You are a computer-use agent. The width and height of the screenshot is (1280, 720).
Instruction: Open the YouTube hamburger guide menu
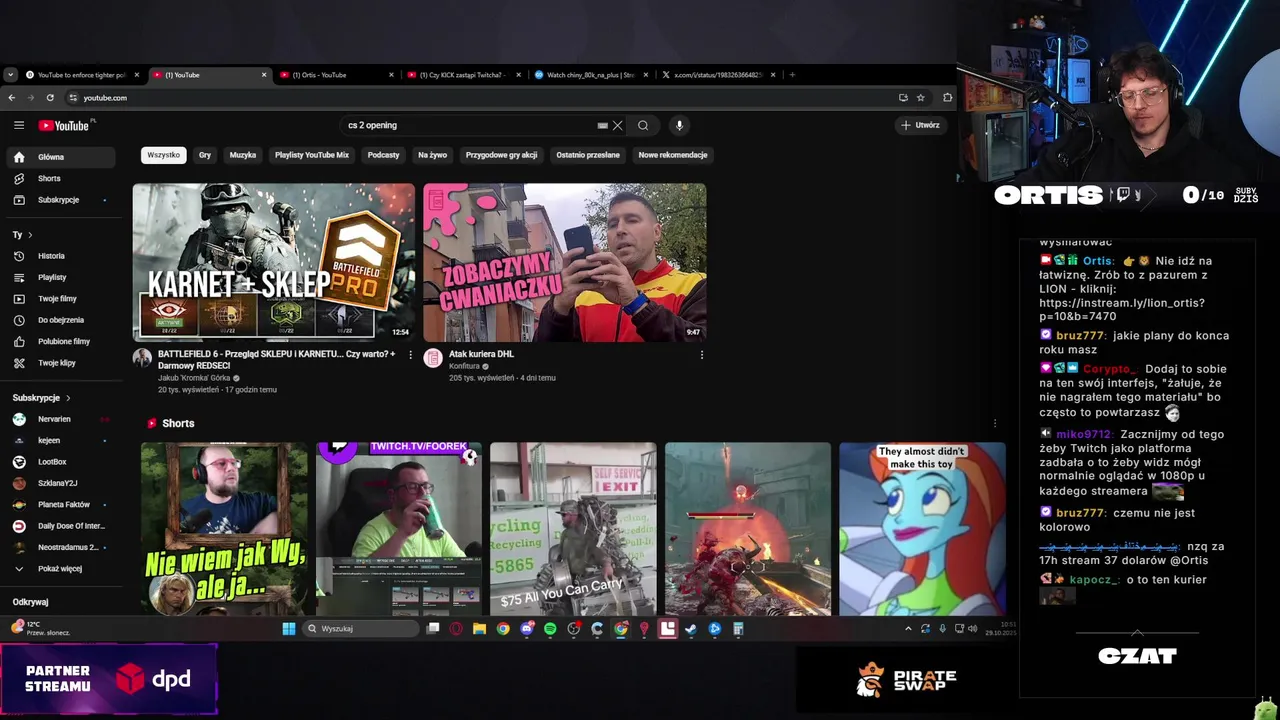[x=19, y=125]
